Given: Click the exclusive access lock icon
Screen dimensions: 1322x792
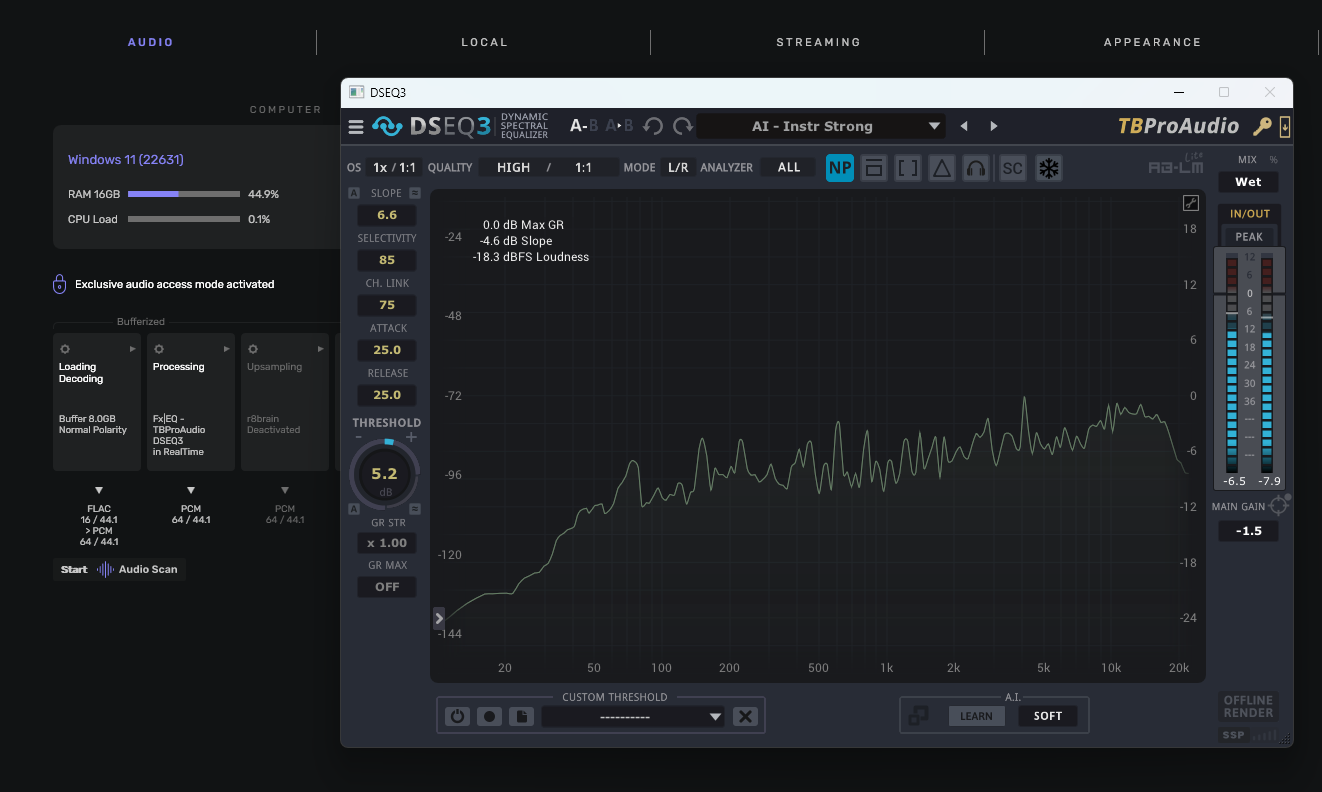Looking at the screenshot, I should (x=59, y=284).
